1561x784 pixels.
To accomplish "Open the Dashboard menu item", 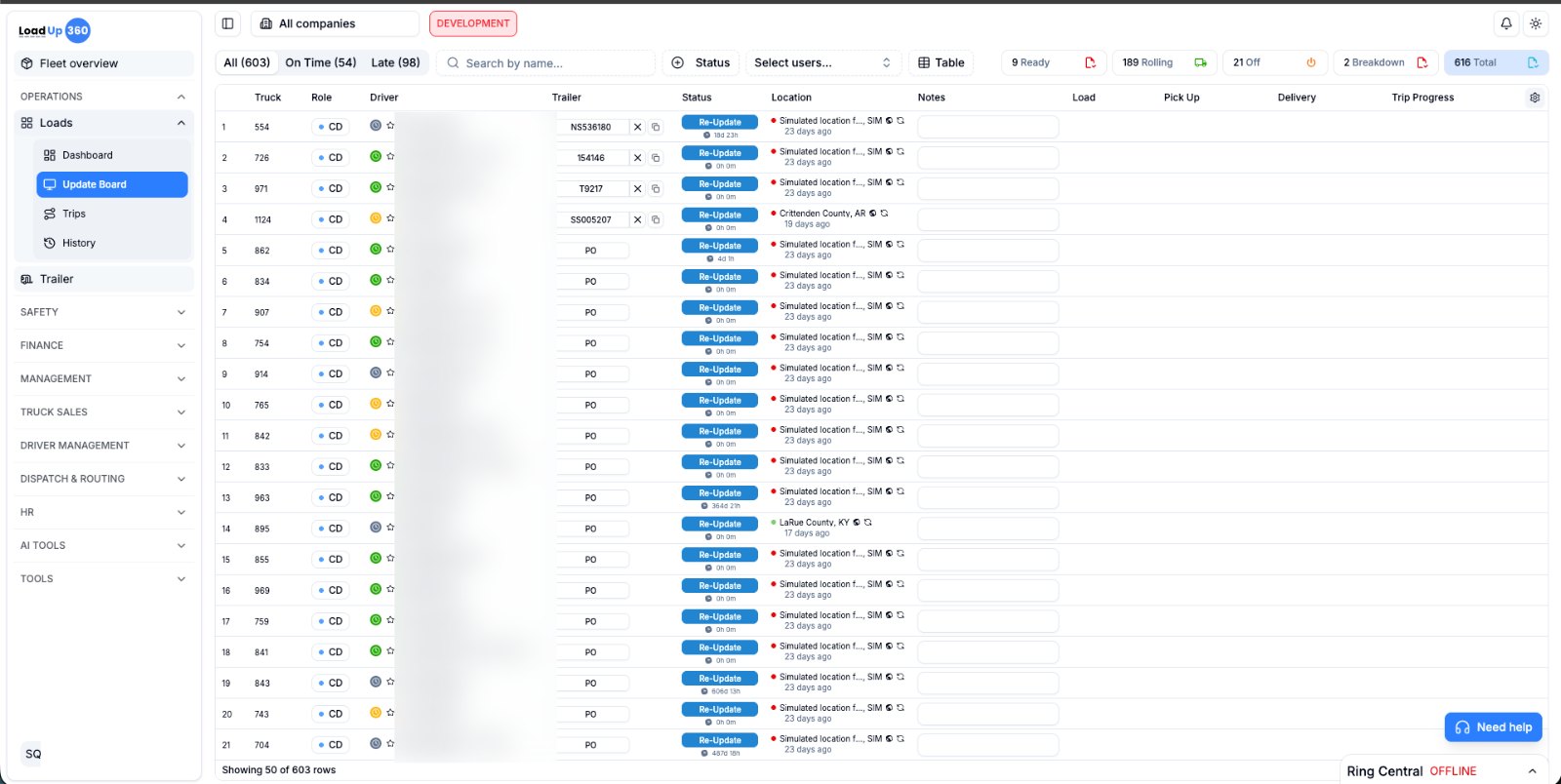I will tap(112, 155).
